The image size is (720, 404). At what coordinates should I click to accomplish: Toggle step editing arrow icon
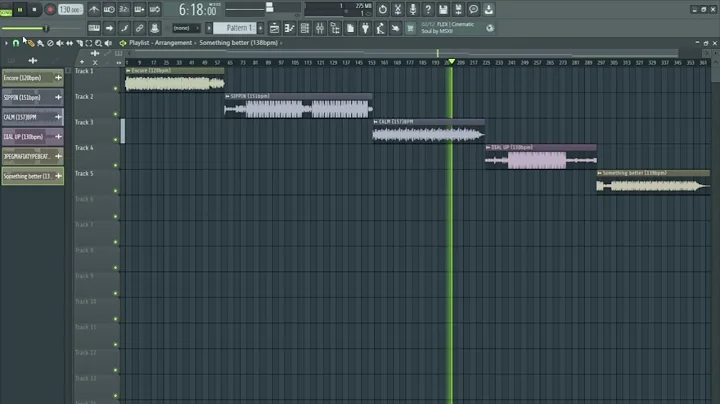coord(109,28)
